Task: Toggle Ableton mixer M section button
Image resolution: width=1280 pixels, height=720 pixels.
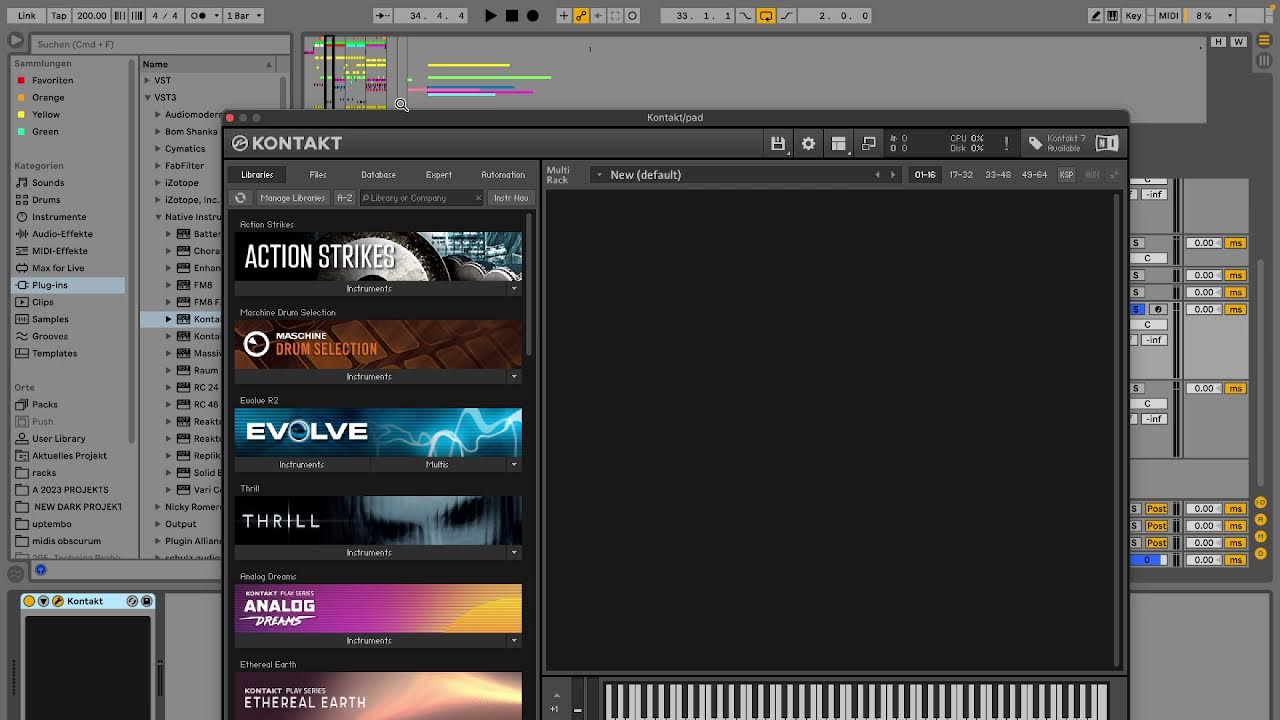Action: (x=1261, y=536)
